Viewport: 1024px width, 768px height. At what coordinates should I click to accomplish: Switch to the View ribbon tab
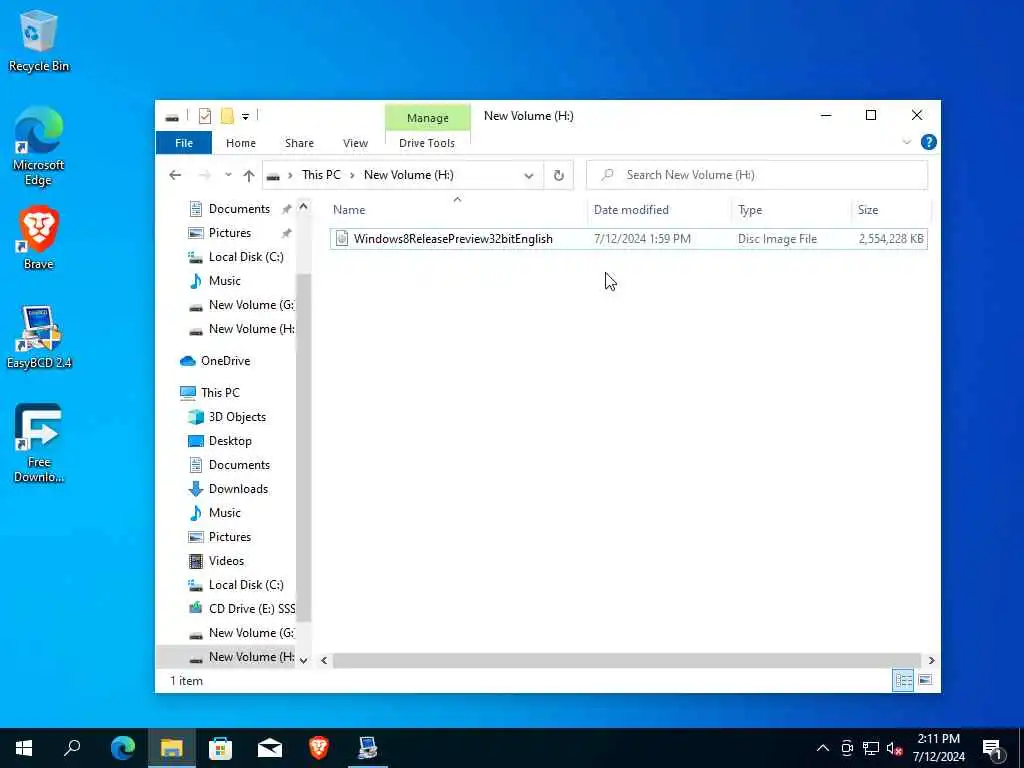point(355,143)
